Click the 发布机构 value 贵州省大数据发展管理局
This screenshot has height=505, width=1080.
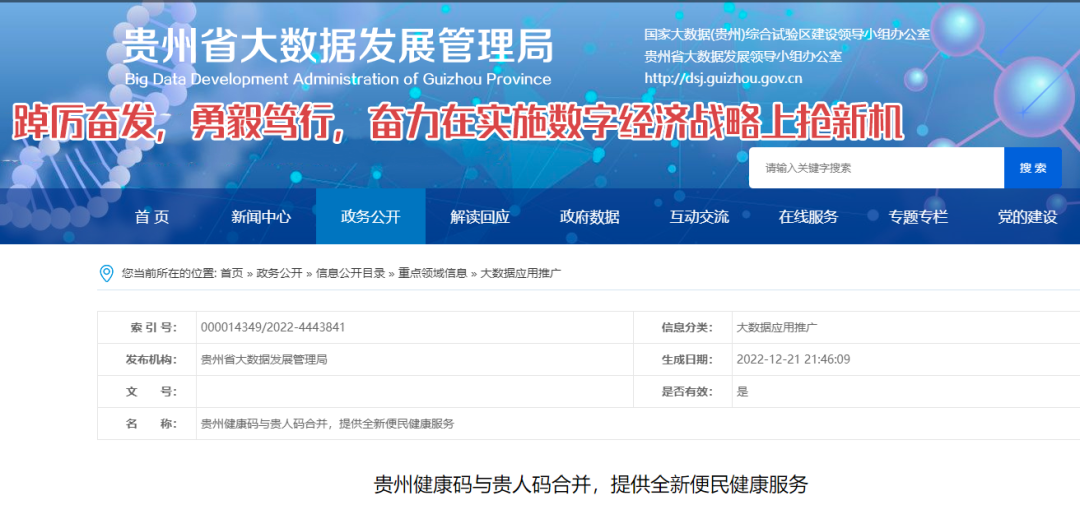pyautogui.click(x=264, y=360)
